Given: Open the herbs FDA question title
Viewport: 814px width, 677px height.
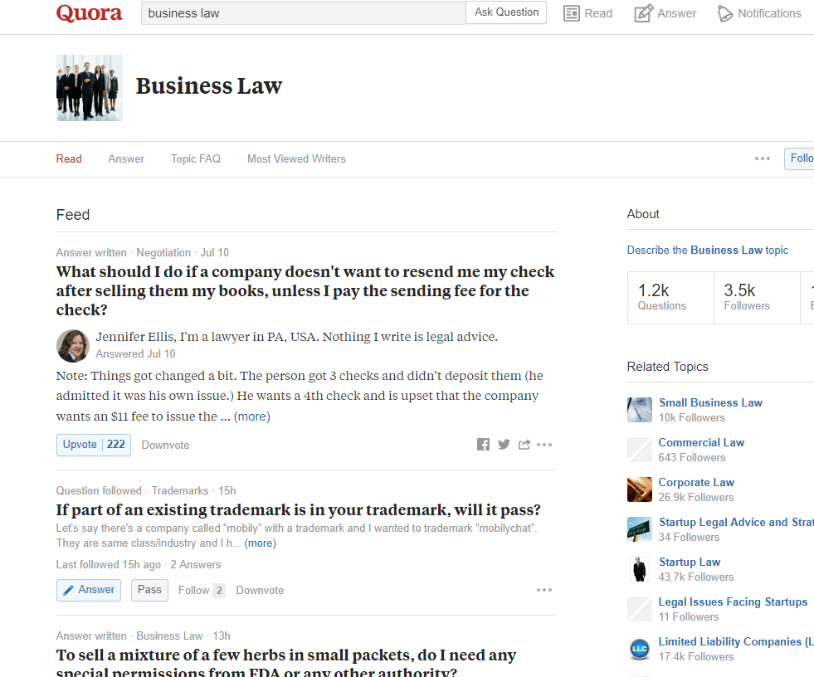Looking at the screenshot, I should pyautogui.click(x=286, y=662).
